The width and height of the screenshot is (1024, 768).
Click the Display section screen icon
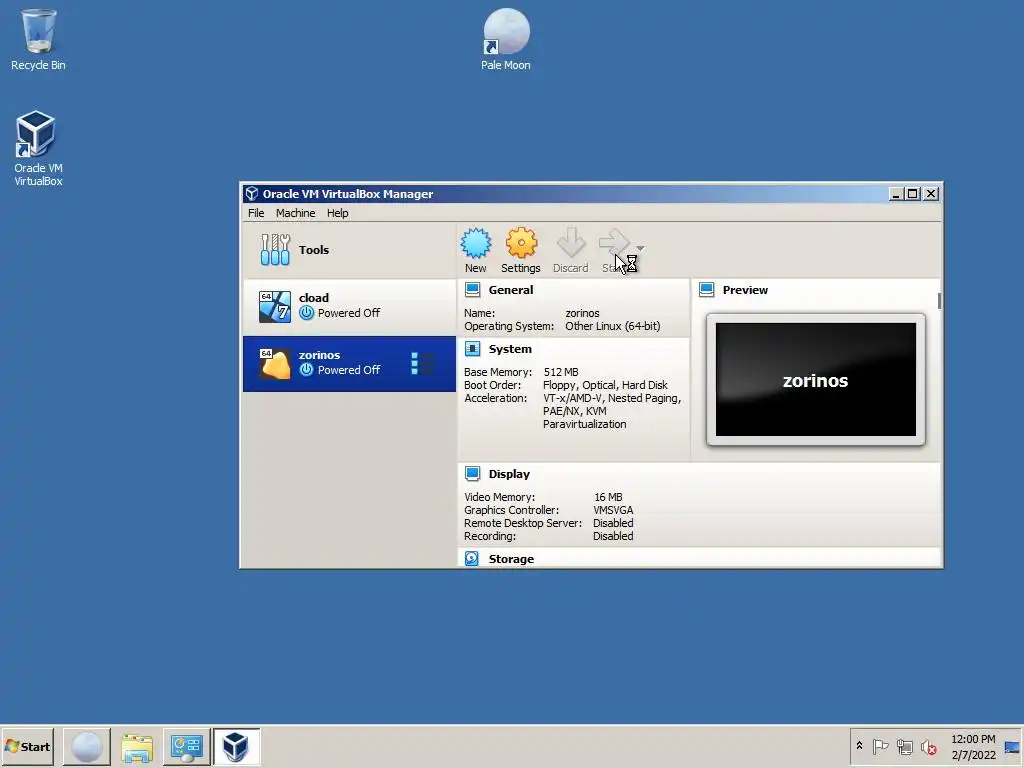pos(472,473)
